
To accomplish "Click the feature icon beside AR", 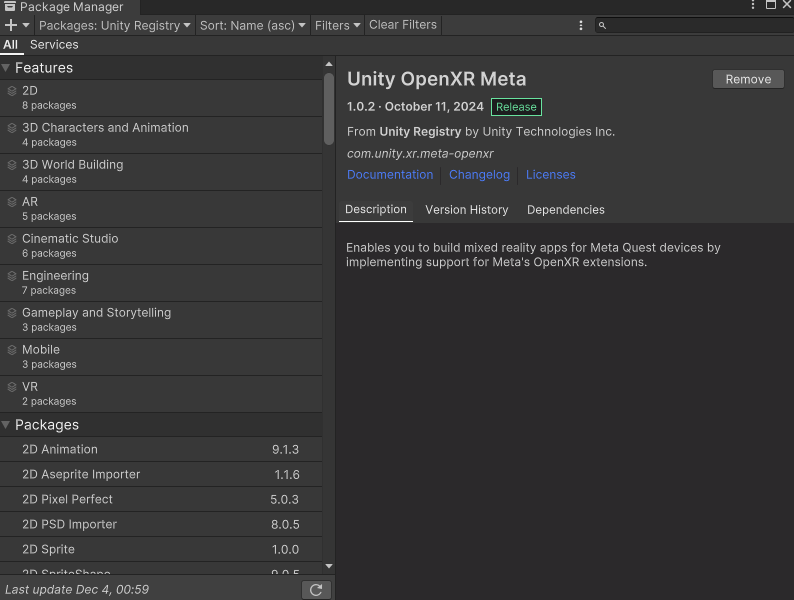I will [x=12, y=202].
